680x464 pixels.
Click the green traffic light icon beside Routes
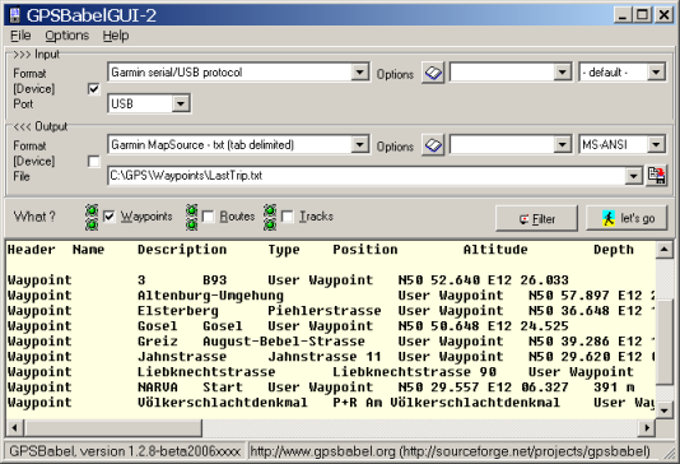point(192,217)
